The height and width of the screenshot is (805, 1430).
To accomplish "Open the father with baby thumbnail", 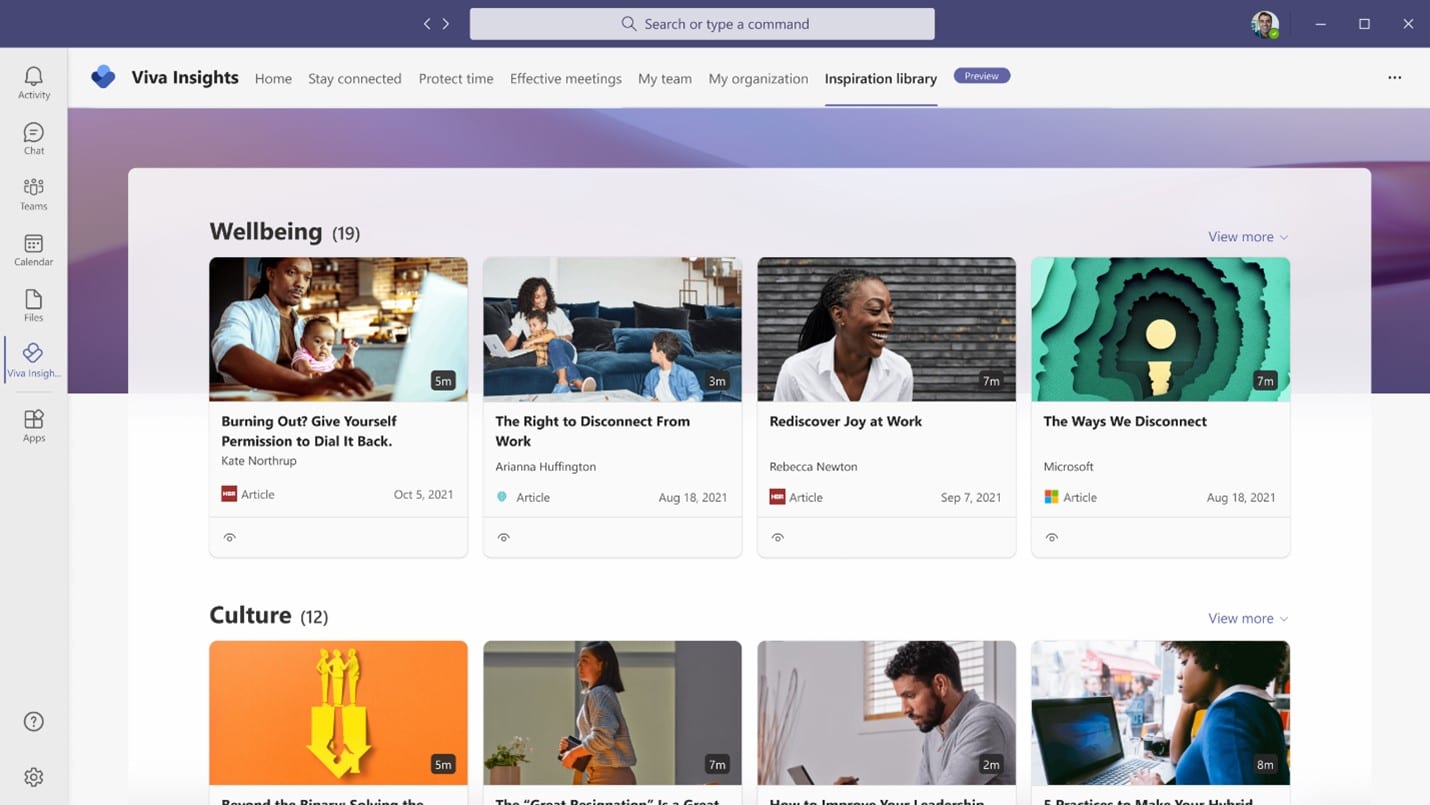I will pos(338,329).
